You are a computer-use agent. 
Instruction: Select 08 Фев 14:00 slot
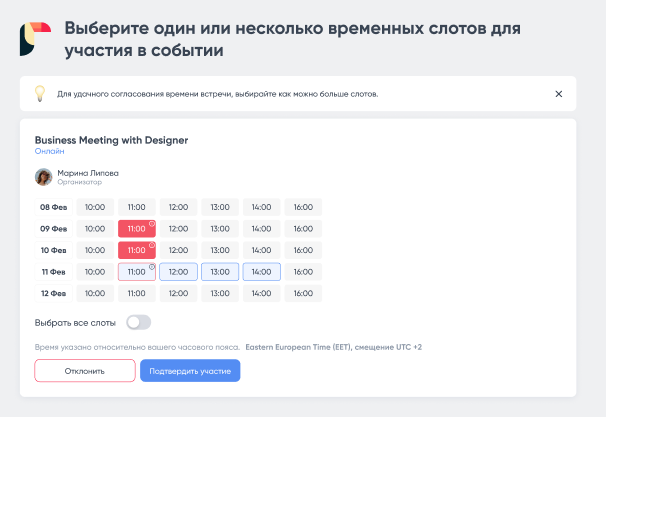262,207
